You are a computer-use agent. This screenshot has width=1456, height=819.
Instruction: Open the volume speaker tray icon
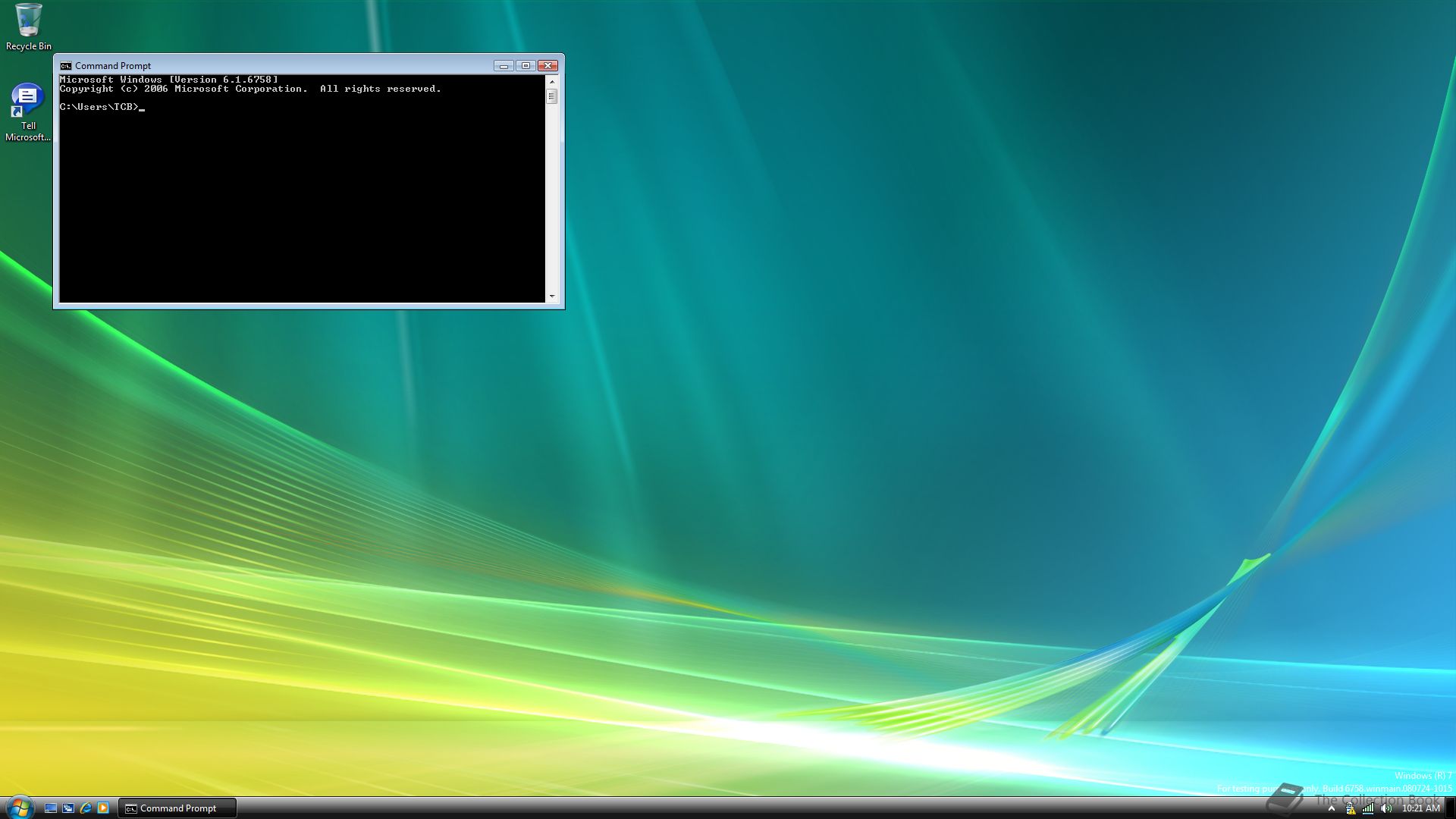coord(1386,808)
